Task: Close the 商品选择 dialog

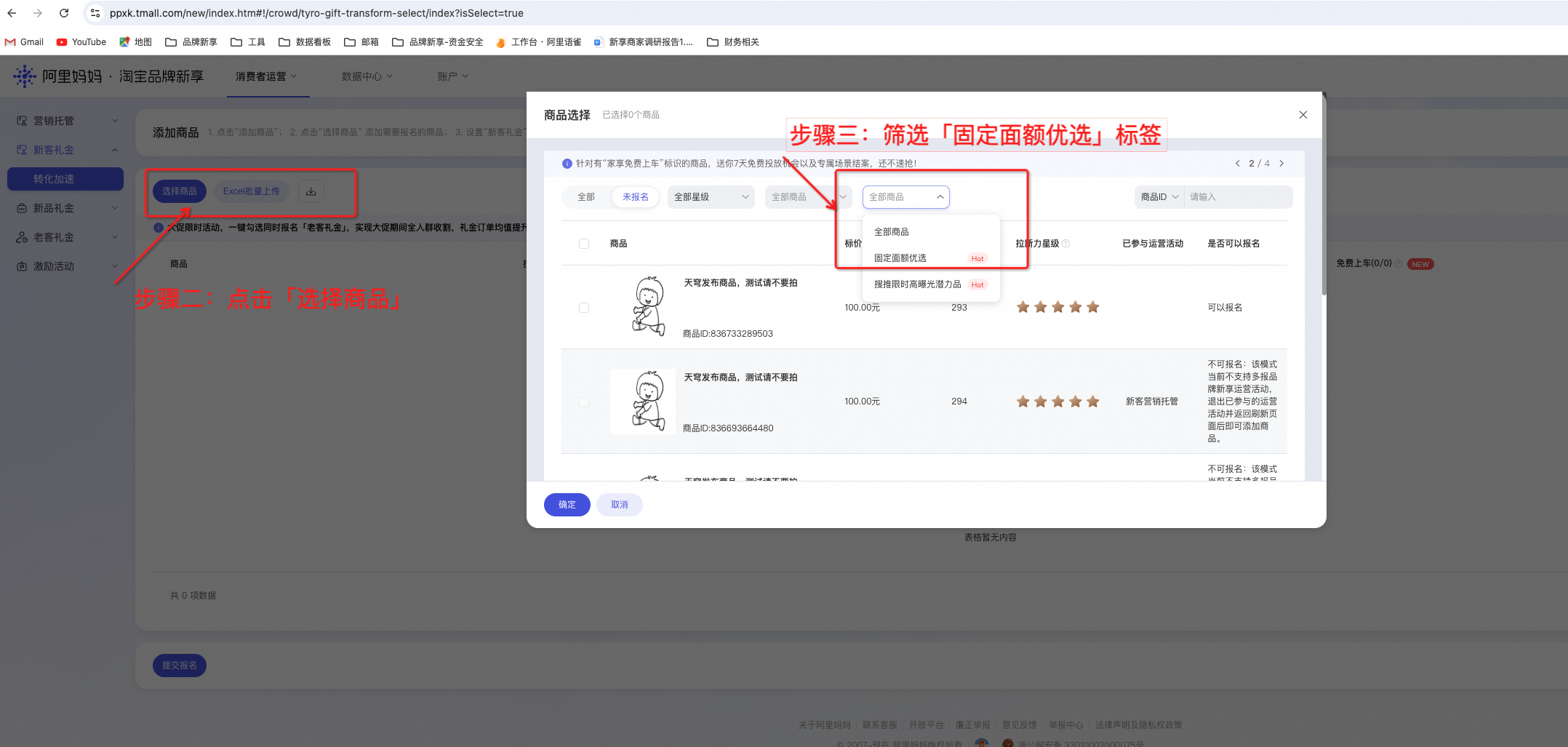Action: pos(1303,115)
